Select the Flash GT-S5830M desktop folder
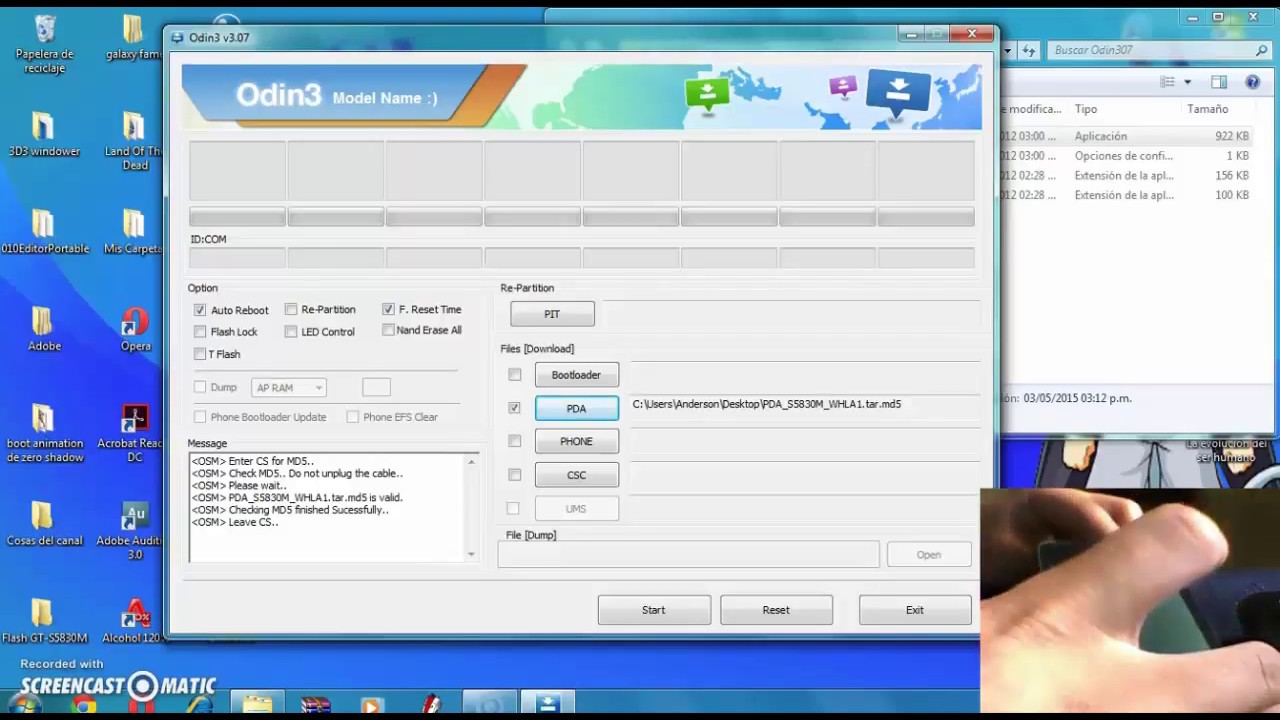The width and height of the screenshot is (1280, 720). point(44,620)
